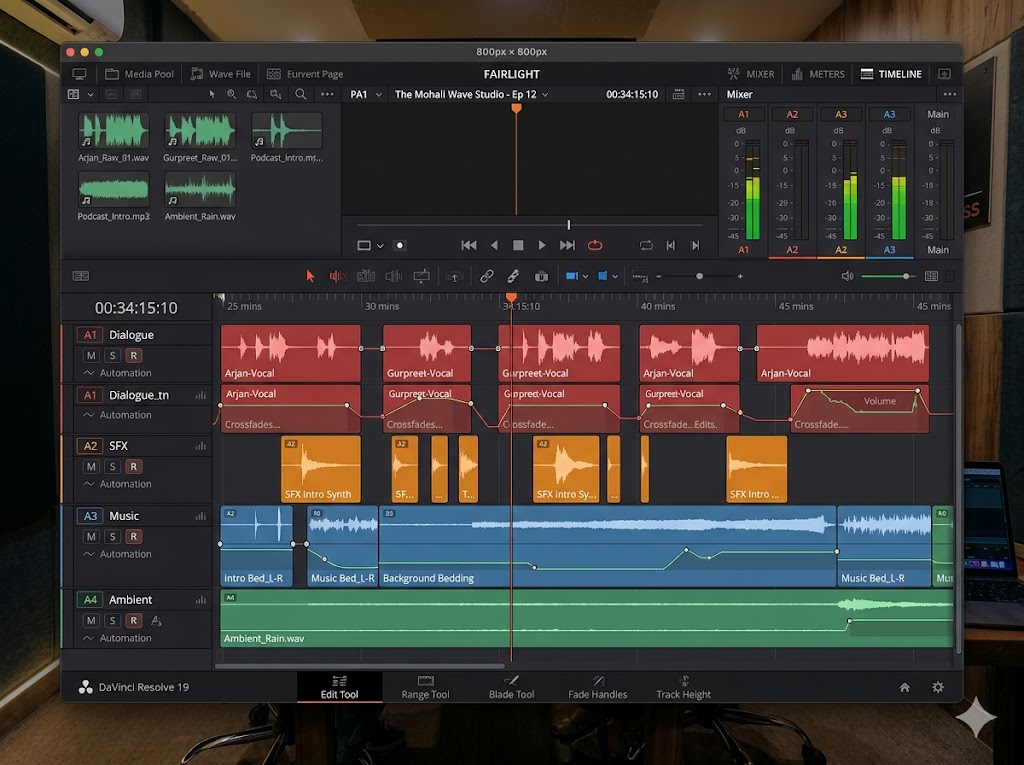Open the Media Pool tab
Screen dimensions: 1024x765
(x=140, y=74)
